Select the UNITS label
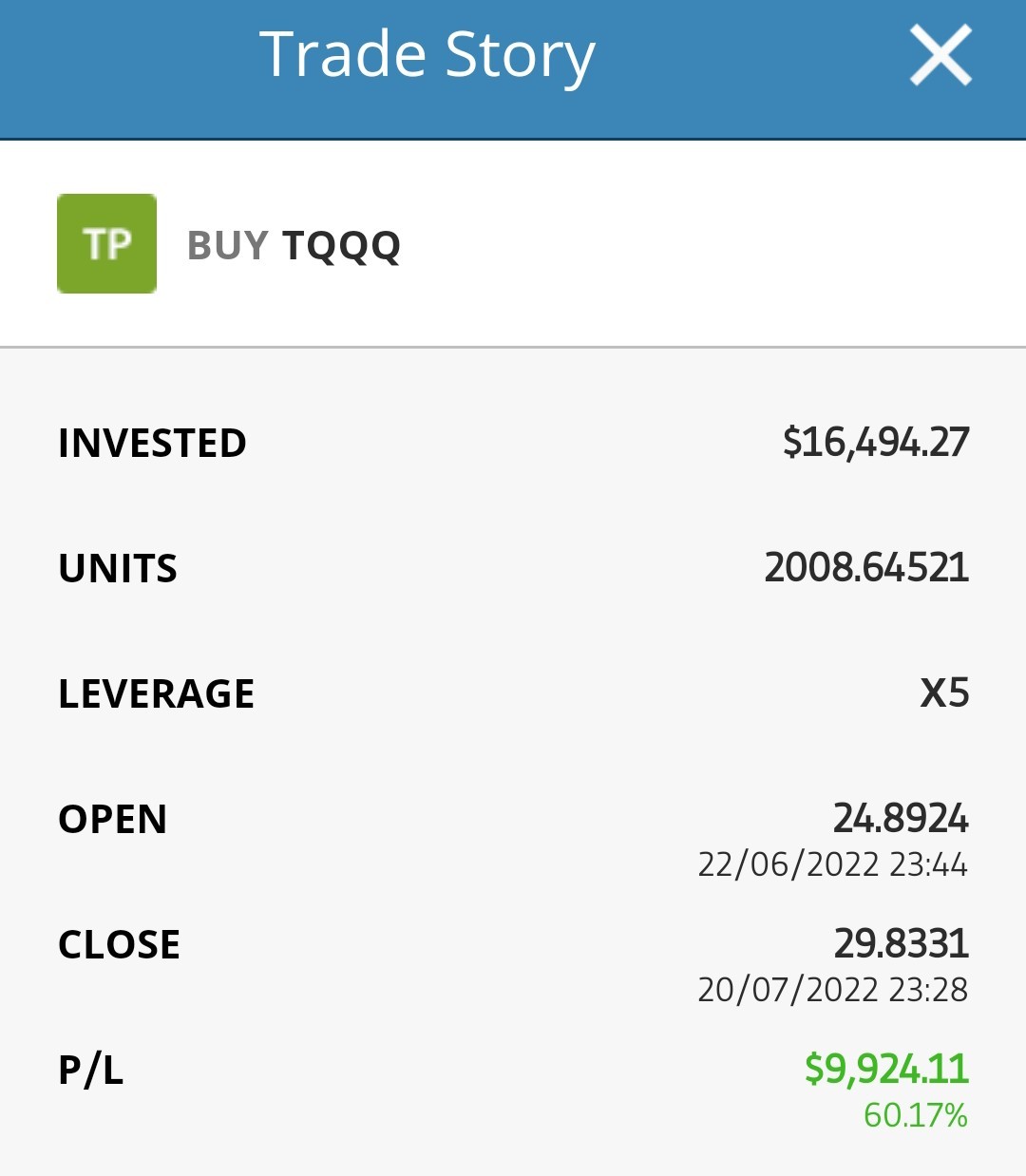The height and width of the screenshot is (1176, 1026). coord(118,569)
